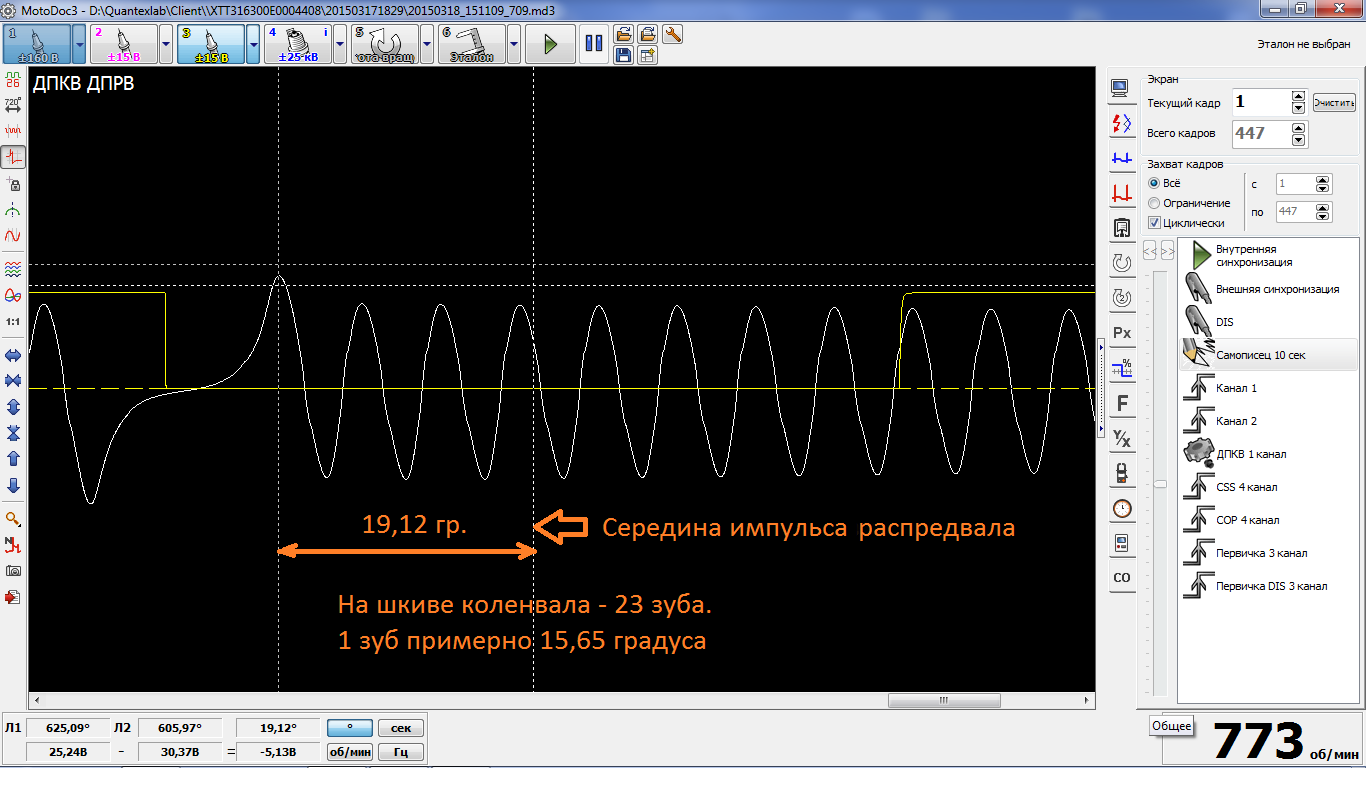Image resolution: width=1366 pixels, height=800 pixels.
Task: Click the camera screenshot icon
Action: pos(14,570)
